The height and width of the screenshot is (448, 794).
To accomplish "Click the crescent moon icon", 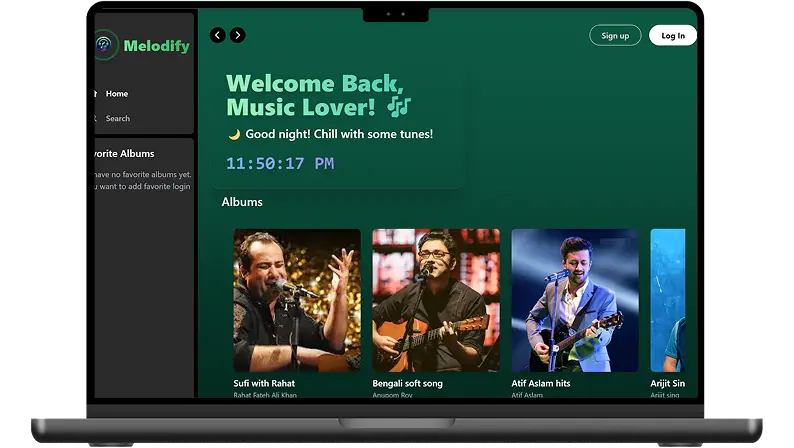I will coord(234,134).
